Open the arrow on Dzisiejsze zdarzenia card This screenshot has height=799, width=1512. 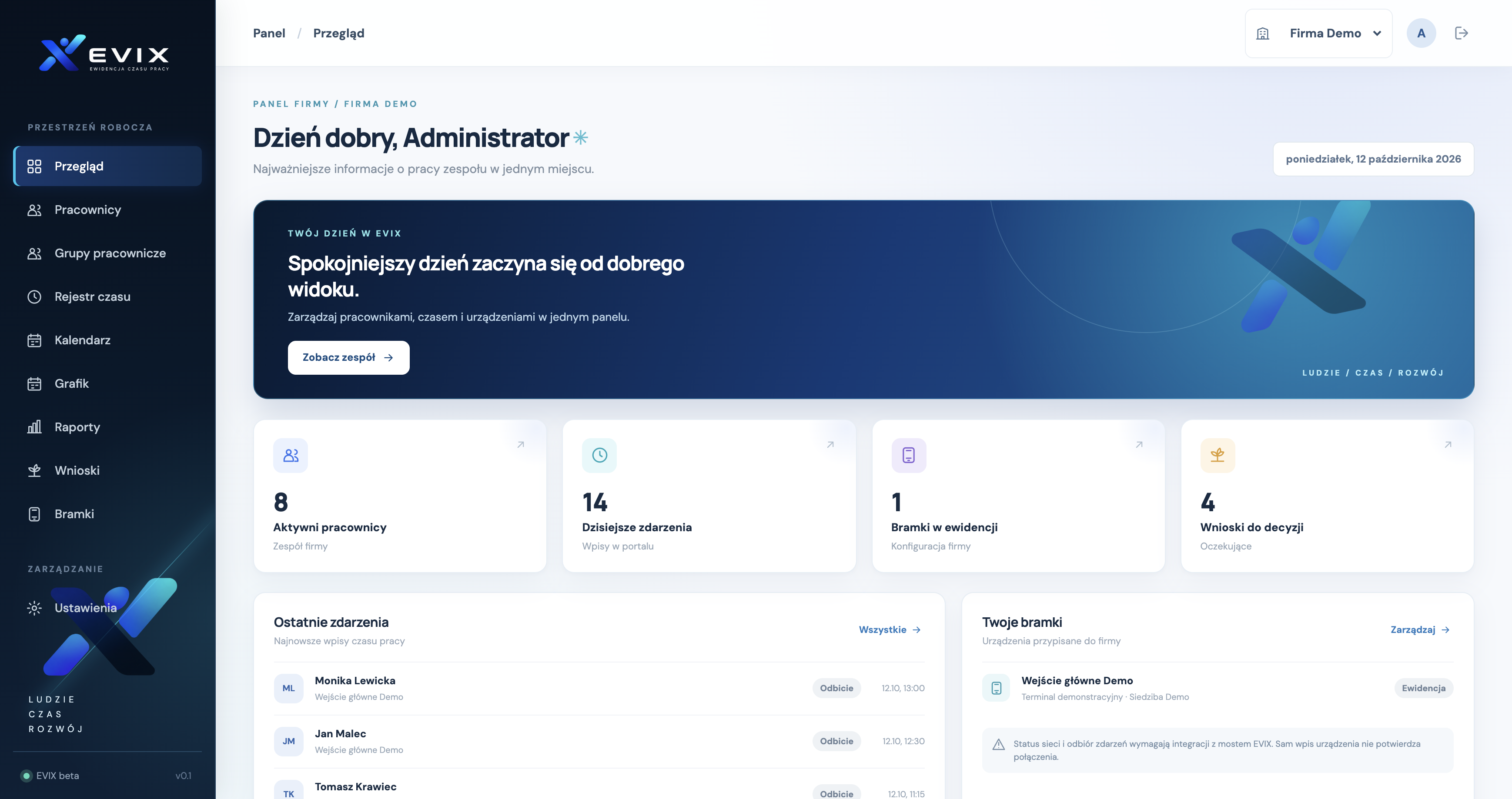pyautogui.click(x=830, y=445)
